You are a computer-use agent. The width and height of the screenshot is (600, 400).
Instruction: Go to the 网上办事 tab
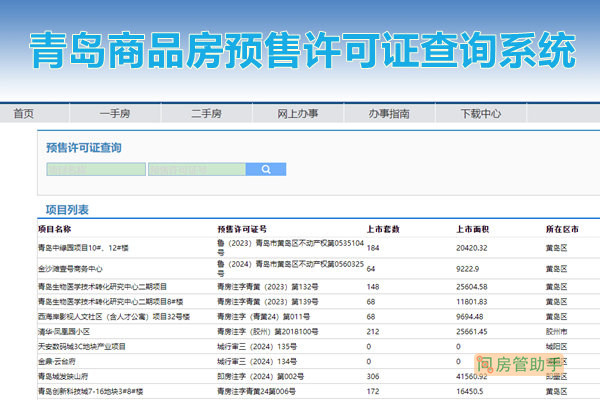pos(298,114)
